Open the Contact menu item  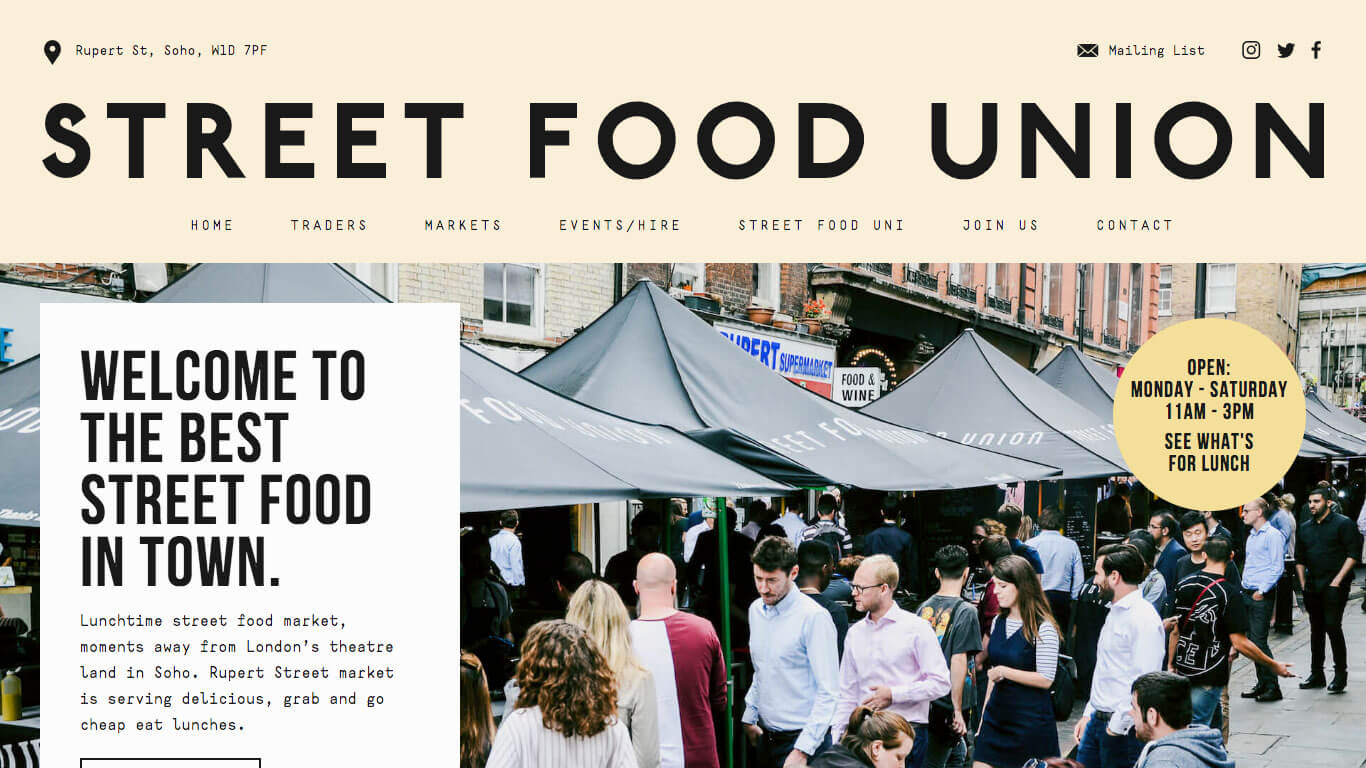coord(1134,225)
